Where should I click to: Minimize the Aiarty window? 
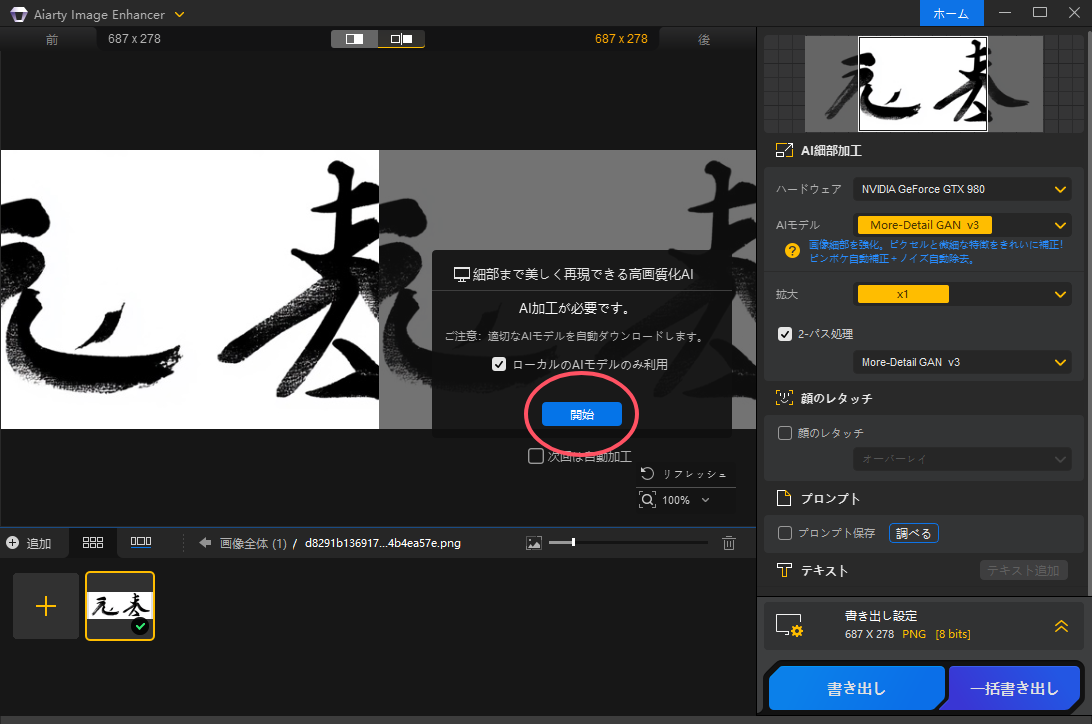1004,13
